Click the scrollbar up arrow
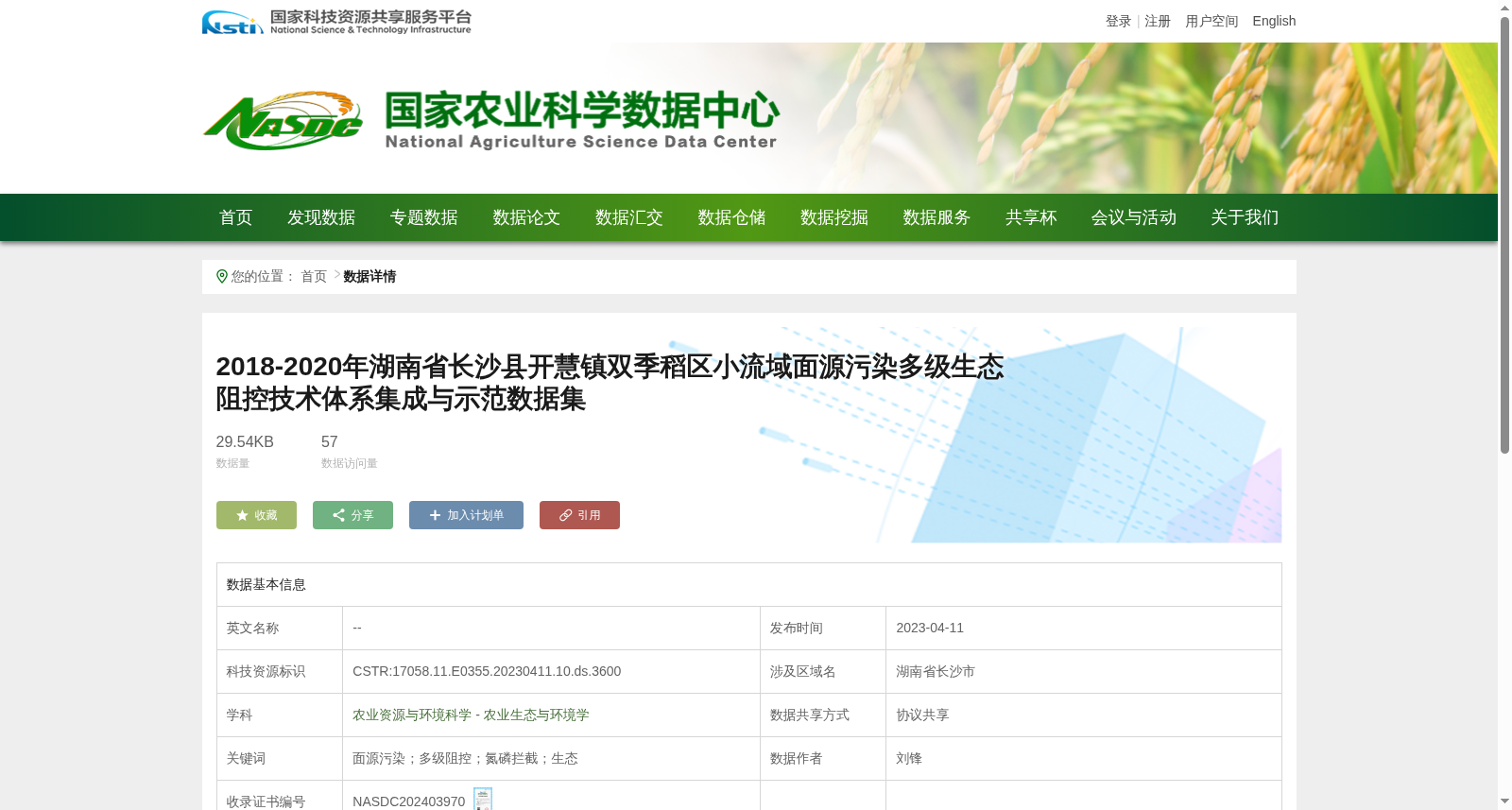This screenshot has width=1512, height=810. tap(1504, 8)
